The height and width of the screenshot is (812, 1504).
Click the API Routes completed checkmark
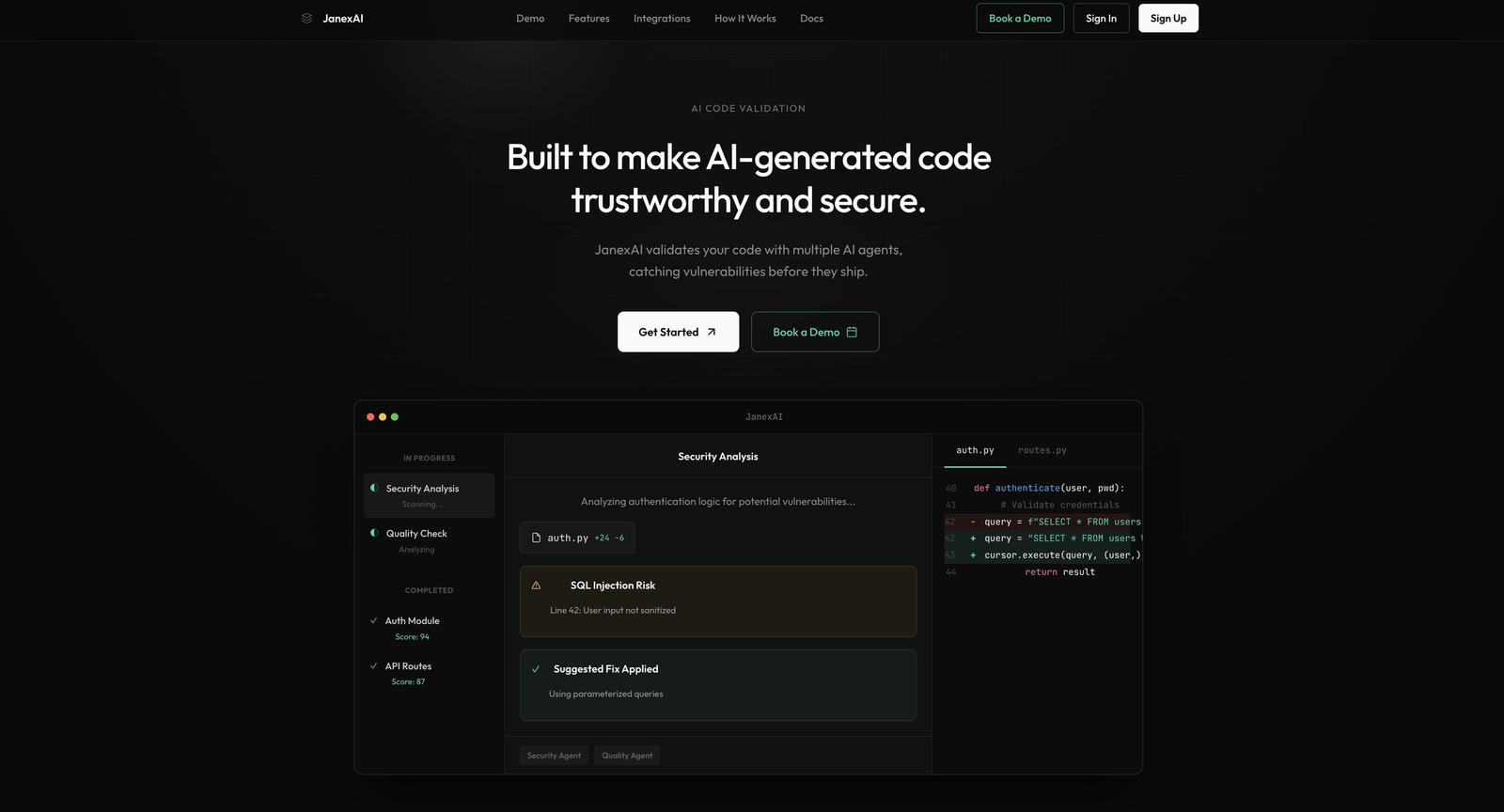pyautogui.click(x=374, y=666)
